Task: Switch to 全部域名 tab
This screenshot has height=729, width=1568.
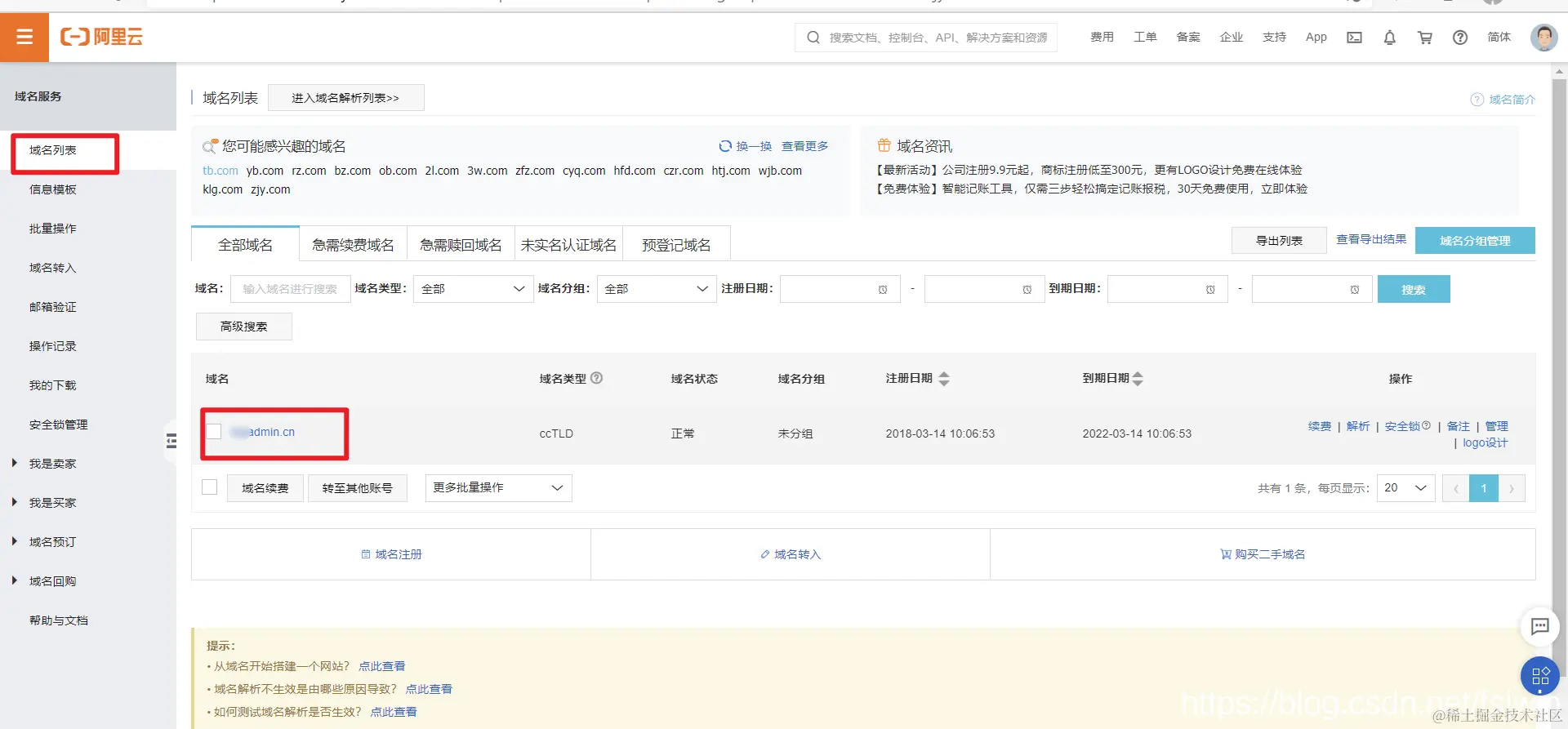Action: click(x=246, y=245)
